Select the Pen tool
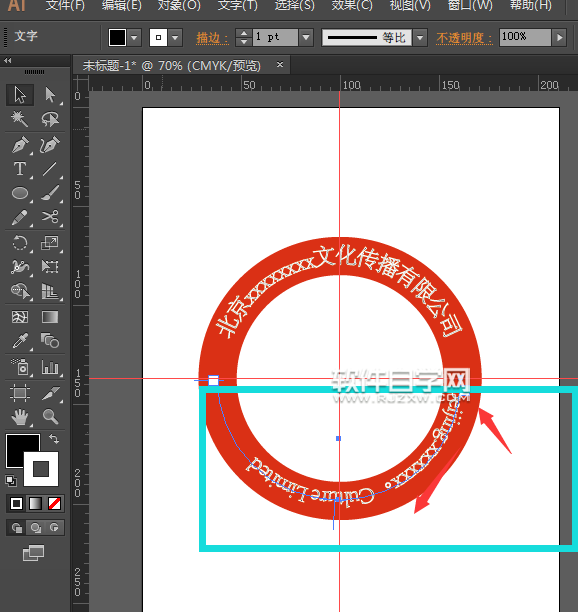Viewport: 578px width, 612px height. (x=20, y=145)
